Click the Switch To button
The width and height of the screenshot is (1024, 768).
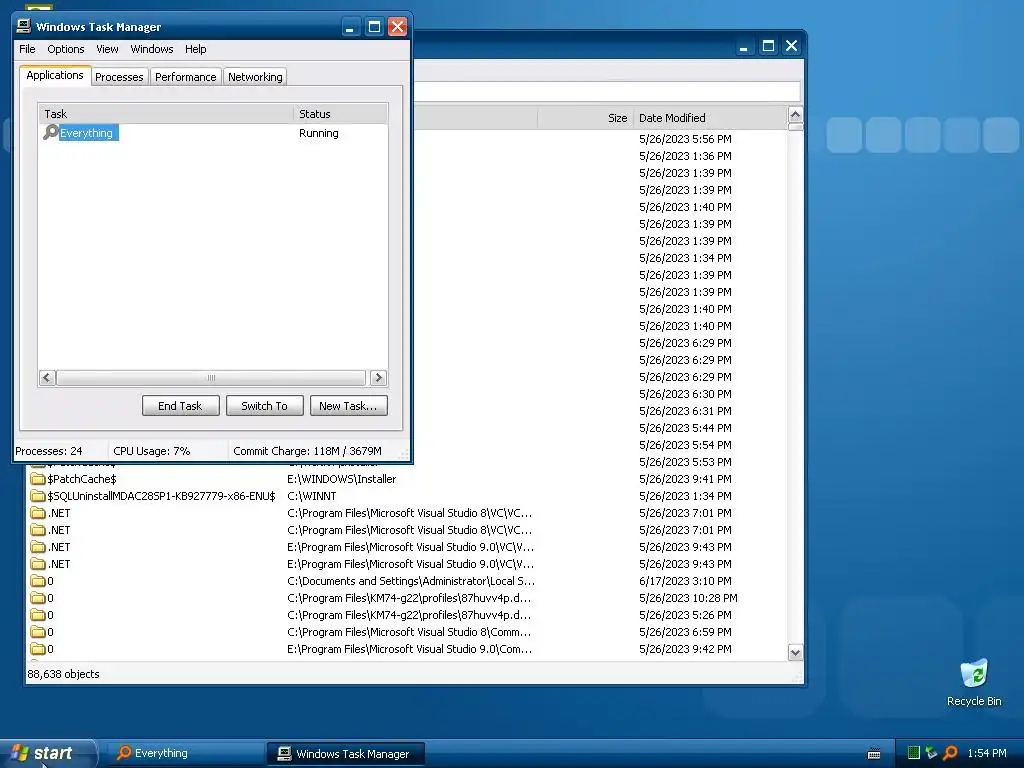[264, 406]
